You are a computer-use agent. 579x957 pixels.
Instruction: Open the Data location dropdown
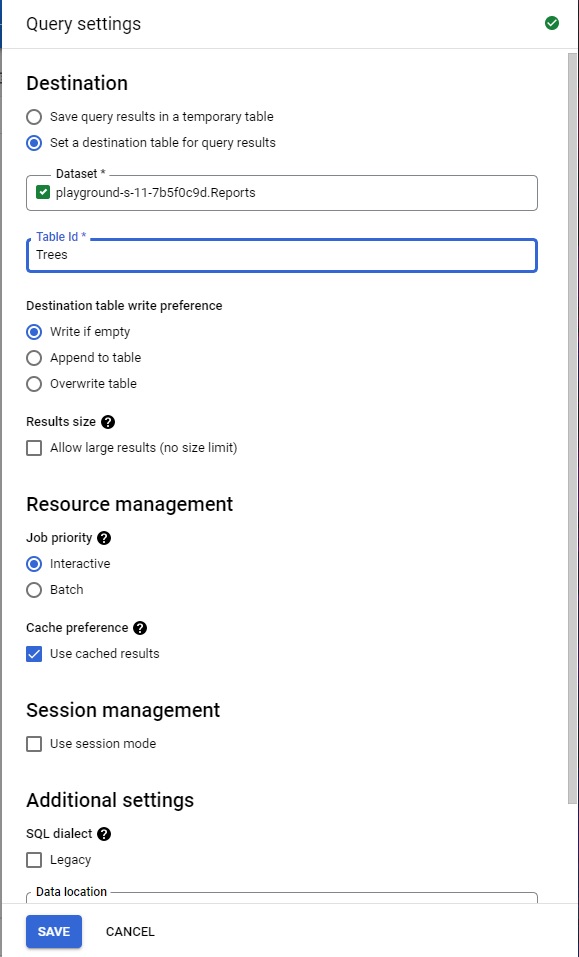pos(282,898)
